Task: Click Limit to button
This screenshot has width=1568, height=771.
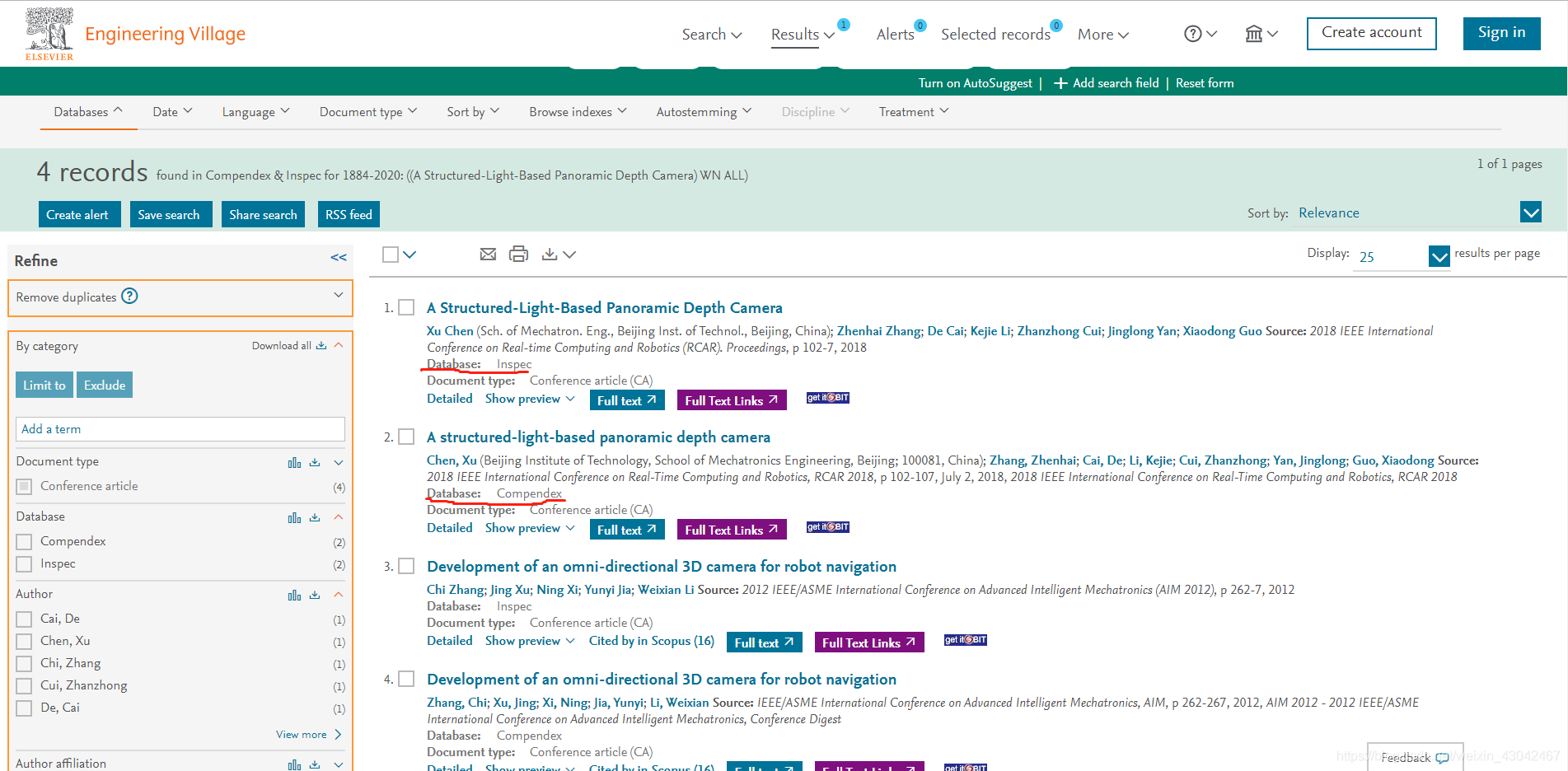Action: pos(44,385)
